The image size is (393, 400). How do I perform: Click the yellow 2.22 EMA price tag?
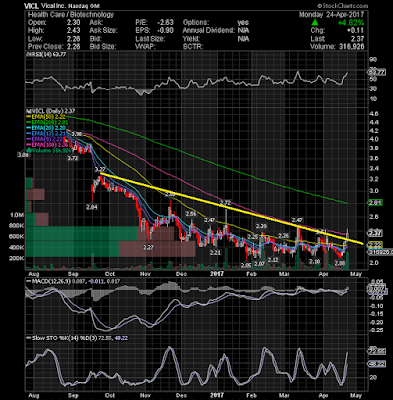375,244
